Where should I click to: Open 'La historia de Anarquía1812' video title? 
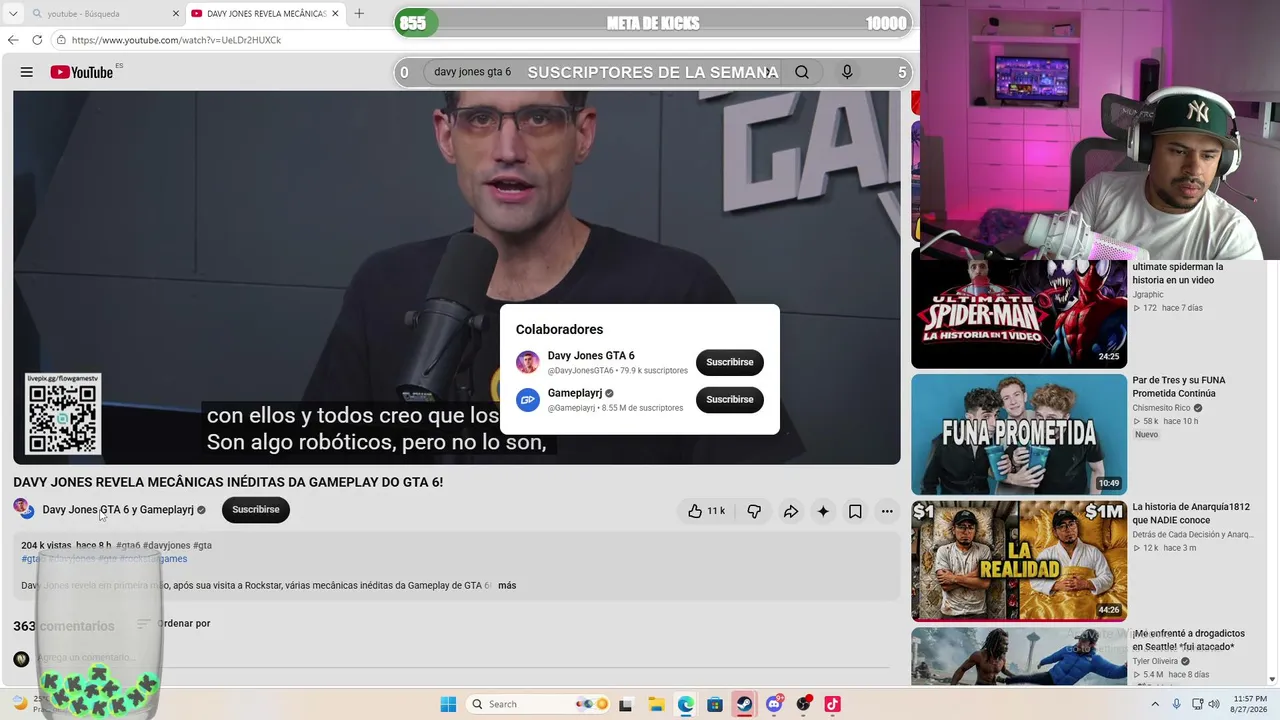click(x=1190, y=514)
